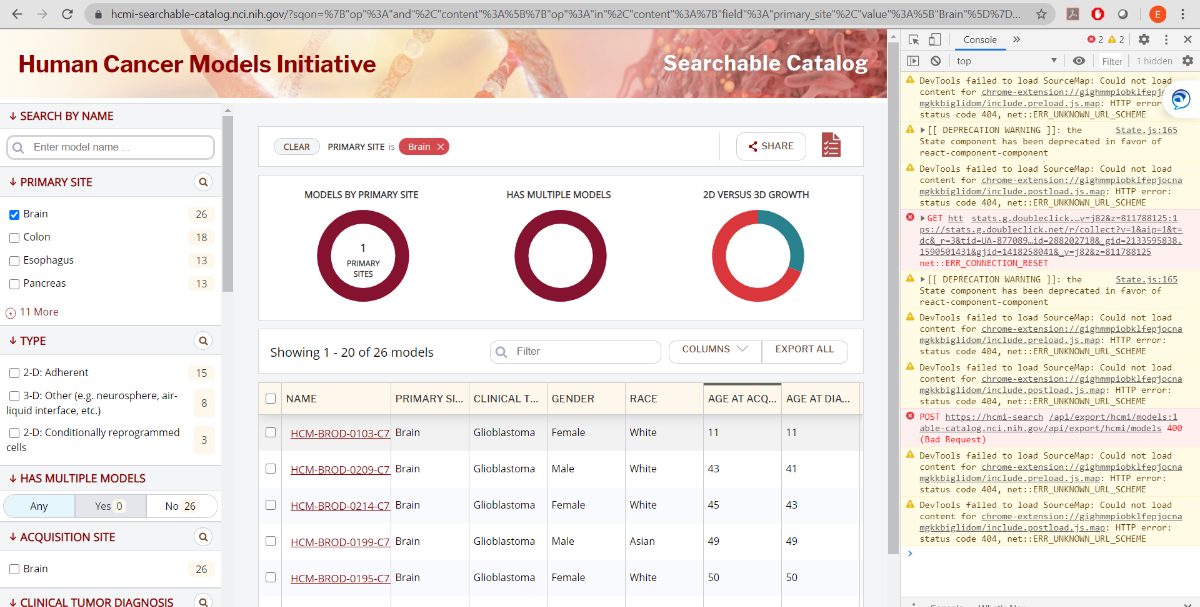
Task: Select the checkbox for row HCM-BROD-0103-C7
Action: (268, 432)
